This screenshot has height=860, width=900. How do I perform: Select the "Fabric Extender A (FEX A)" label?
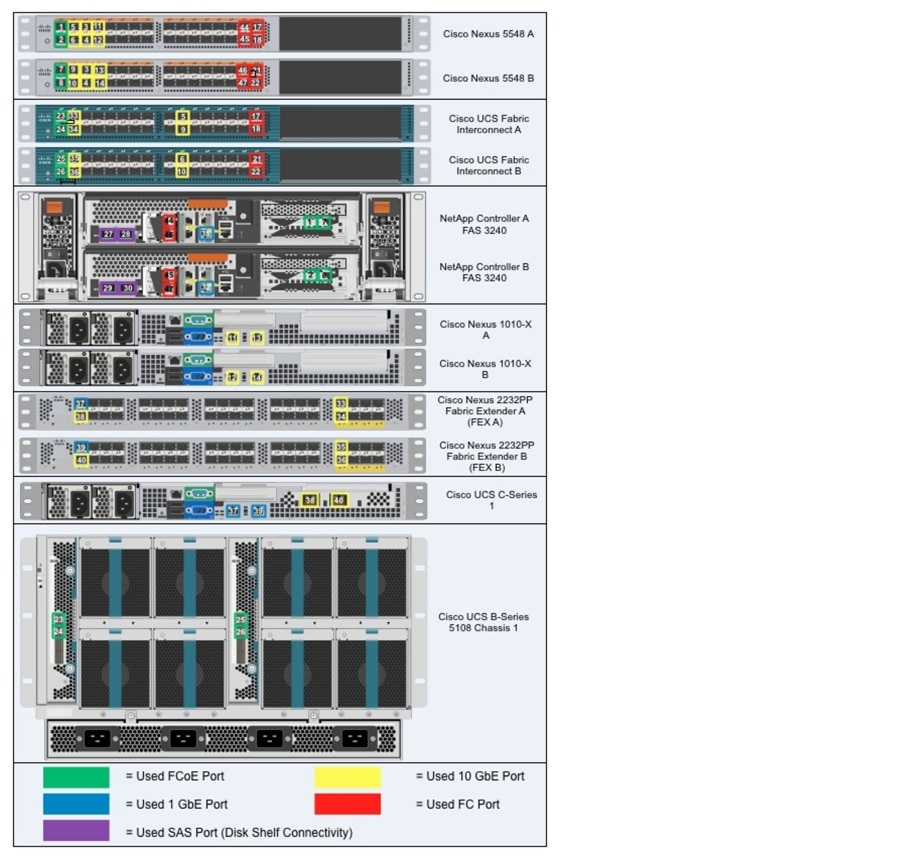(x=486, y=416)
